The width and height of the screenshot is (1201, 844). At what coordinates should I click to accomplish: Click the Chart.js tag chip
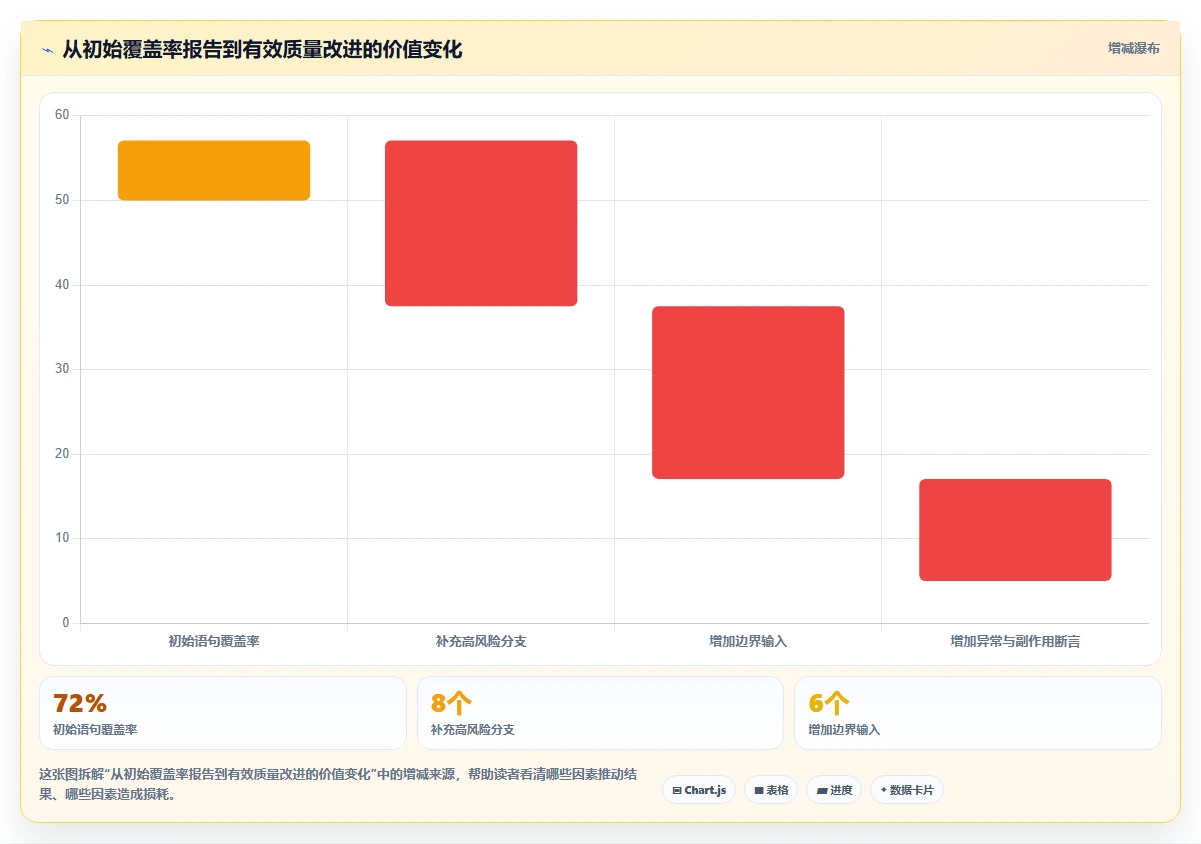[699, 790]
